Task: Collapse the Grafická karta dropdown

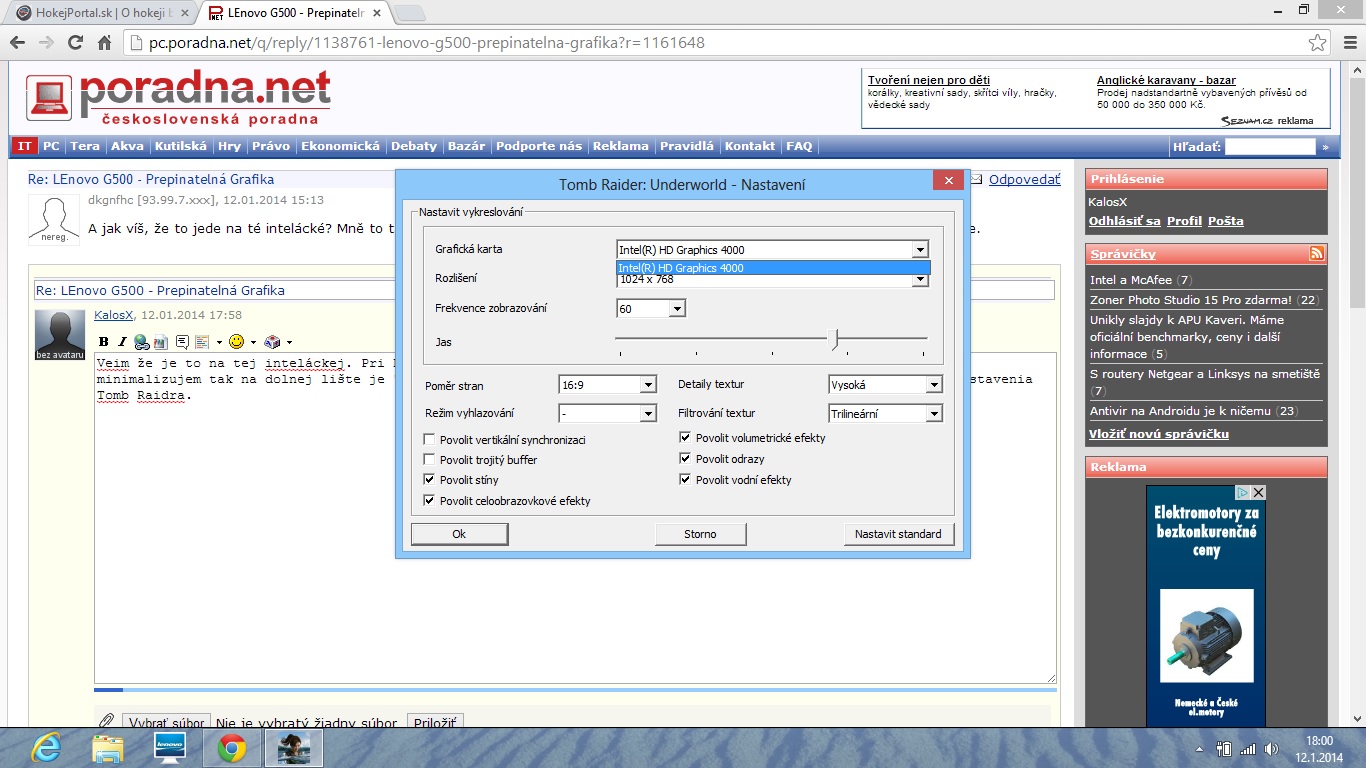Action: pyautogui.click(x=920, y=250)
